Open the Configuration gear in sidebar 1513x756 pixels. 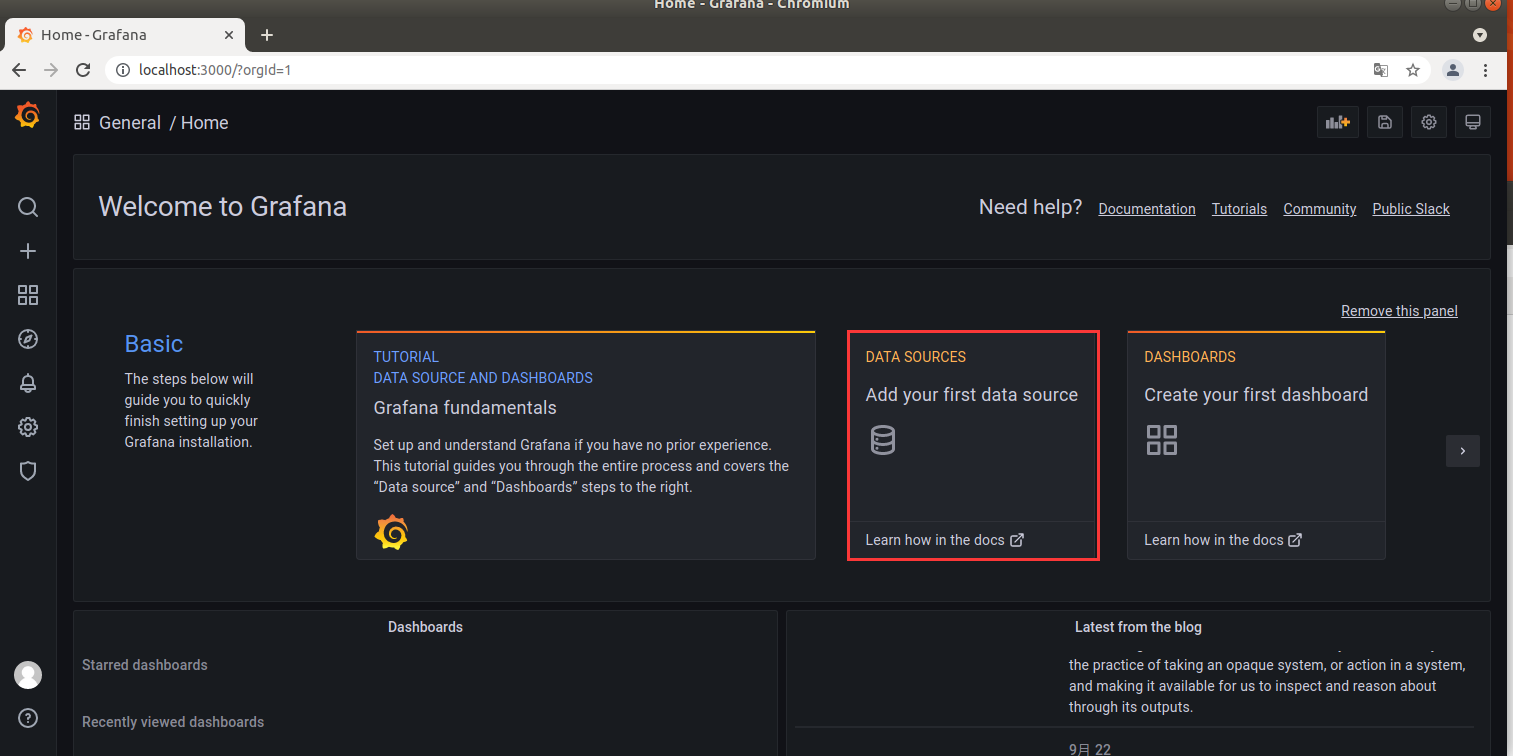pos(28,427)
